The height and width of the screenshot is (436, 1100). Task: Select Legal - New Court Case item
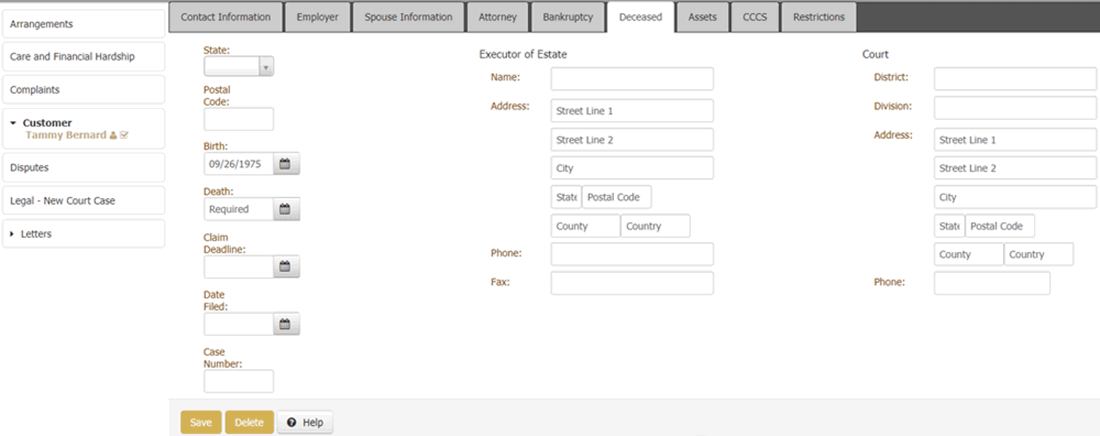[x=83, y=201]
